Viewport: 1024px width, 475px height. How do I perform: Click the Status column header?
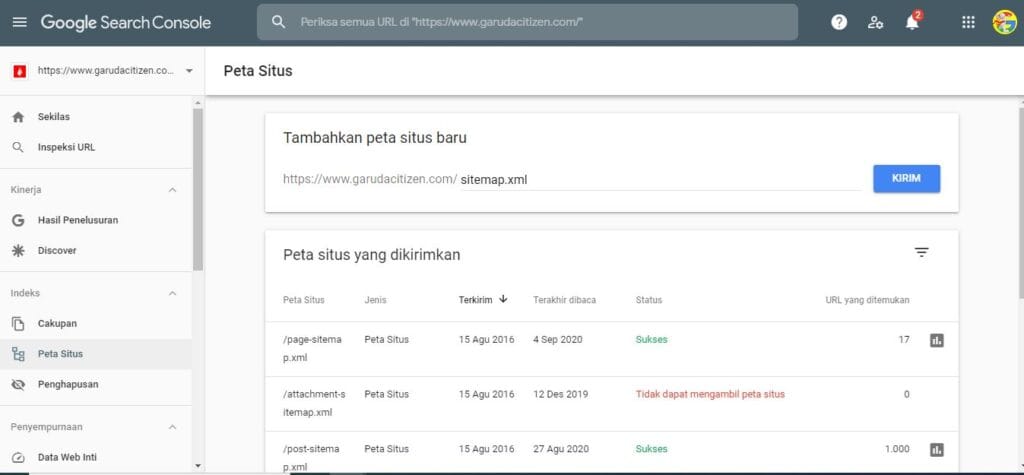click(x=648, y=300)
